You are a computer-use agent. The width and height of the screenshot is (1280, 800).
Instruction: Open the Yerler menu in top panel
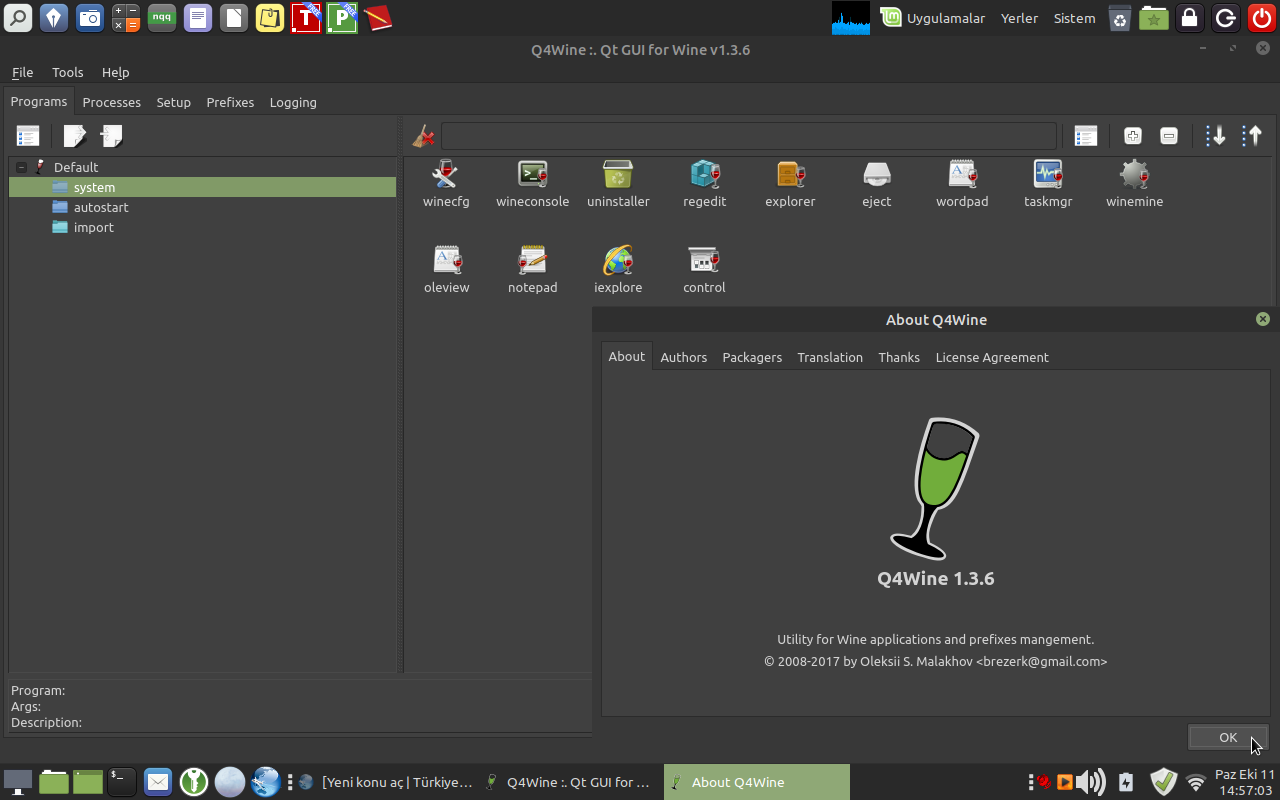(1019, 18)
